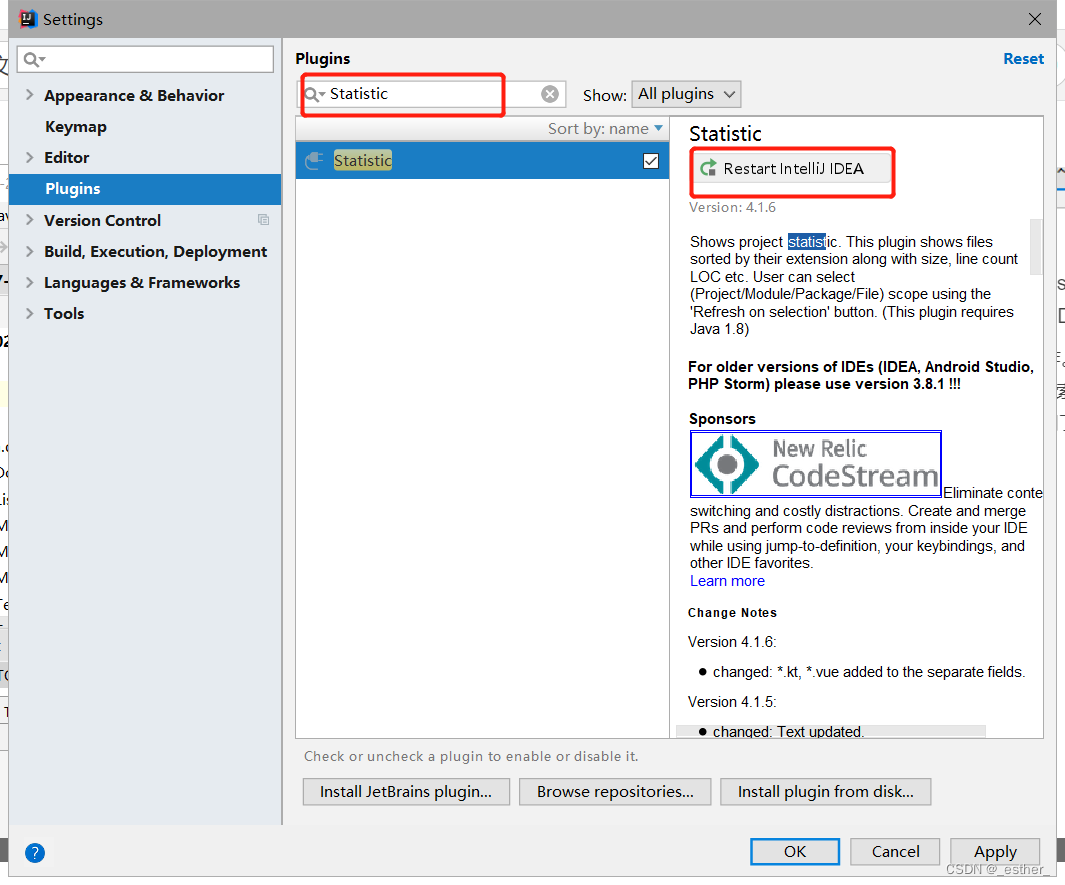Expand the Version Control node

pos(29,220)
